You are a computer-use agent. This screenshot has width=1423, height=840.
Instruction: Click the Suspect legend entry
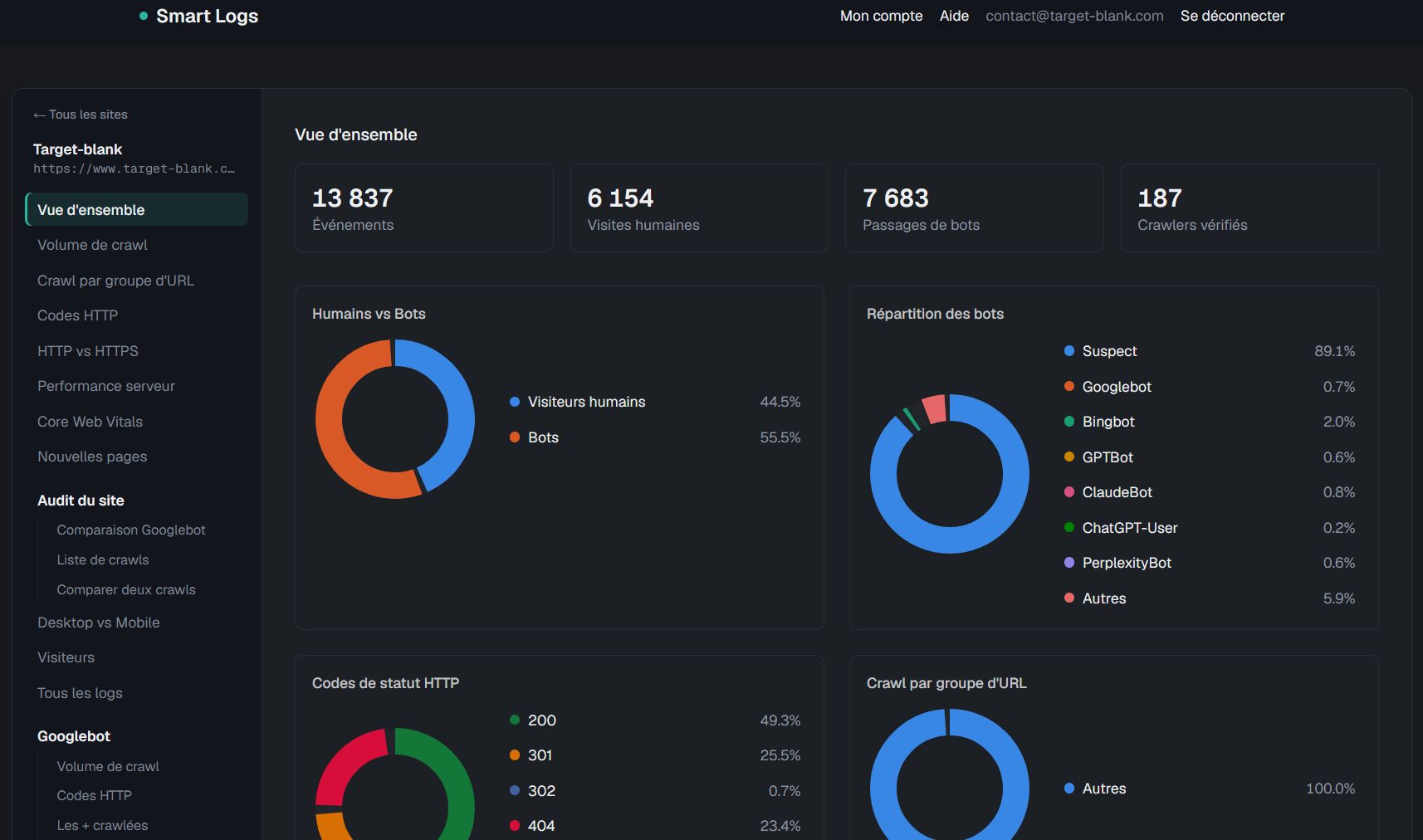[x=1210, y=351]
